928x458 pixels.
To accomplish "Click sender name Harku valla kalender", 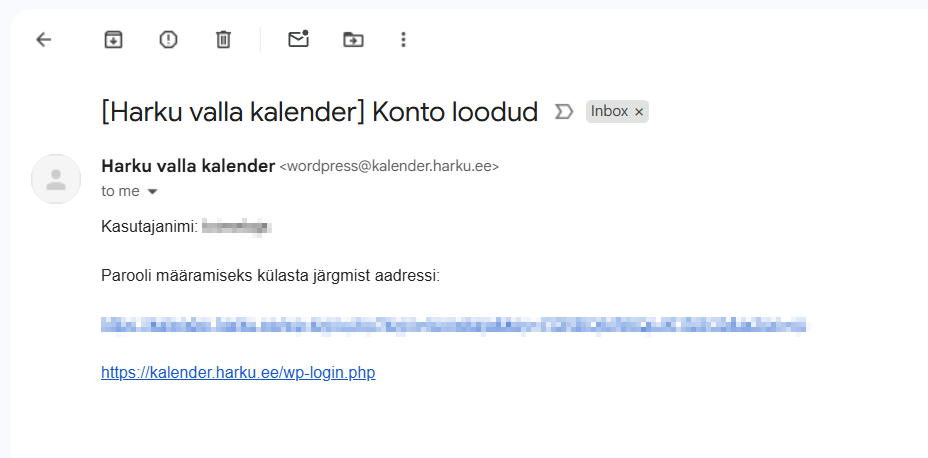I will [188, 166].
